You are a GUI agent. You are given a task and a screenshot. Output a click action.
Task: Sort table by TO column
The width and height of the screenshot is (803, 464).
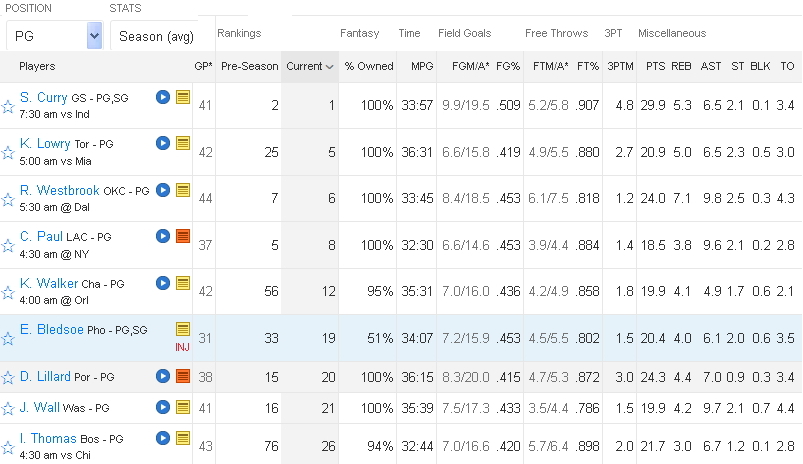pos(787,67)
